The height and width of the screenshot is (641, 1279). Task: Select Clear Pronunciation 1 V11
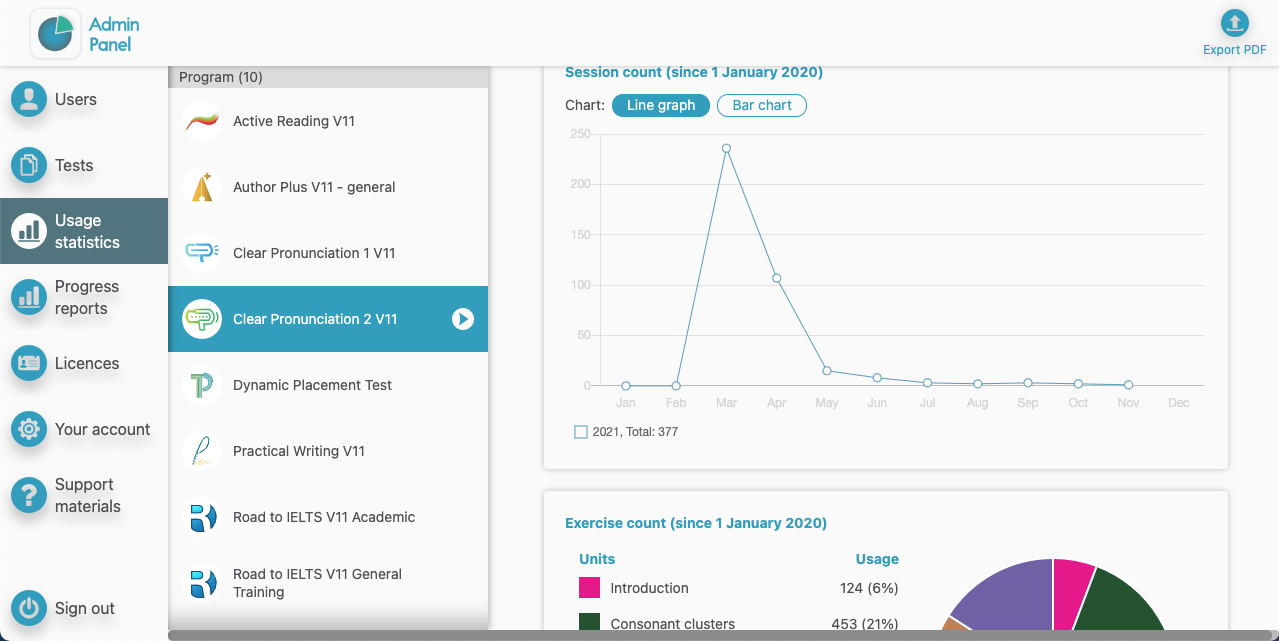coord(328,253)
